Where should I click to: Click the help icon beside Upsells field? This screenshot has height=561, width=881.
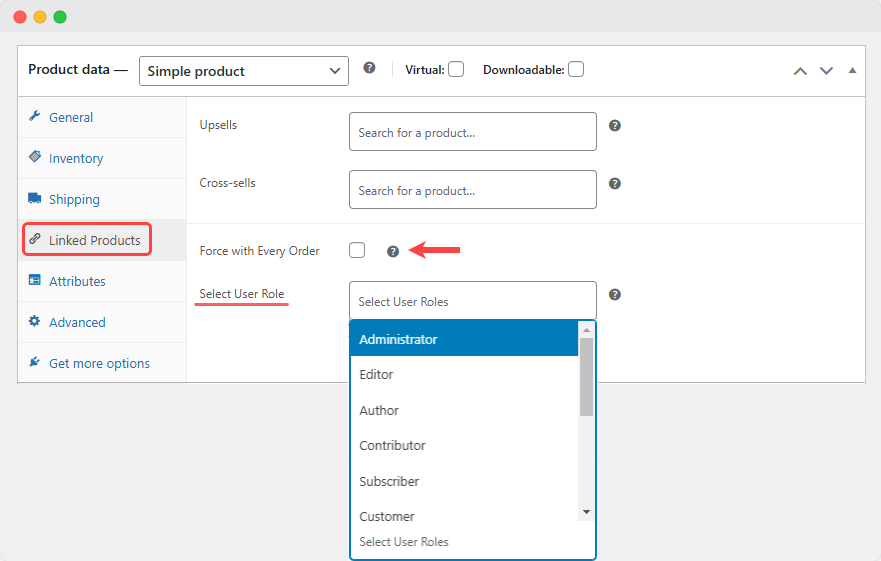615,126
